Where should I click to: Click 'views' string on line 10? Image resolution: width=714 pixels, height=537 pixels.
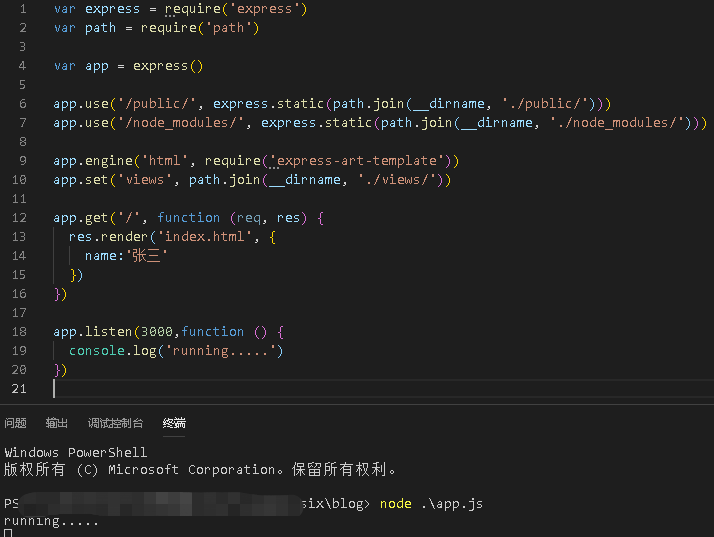145,180
